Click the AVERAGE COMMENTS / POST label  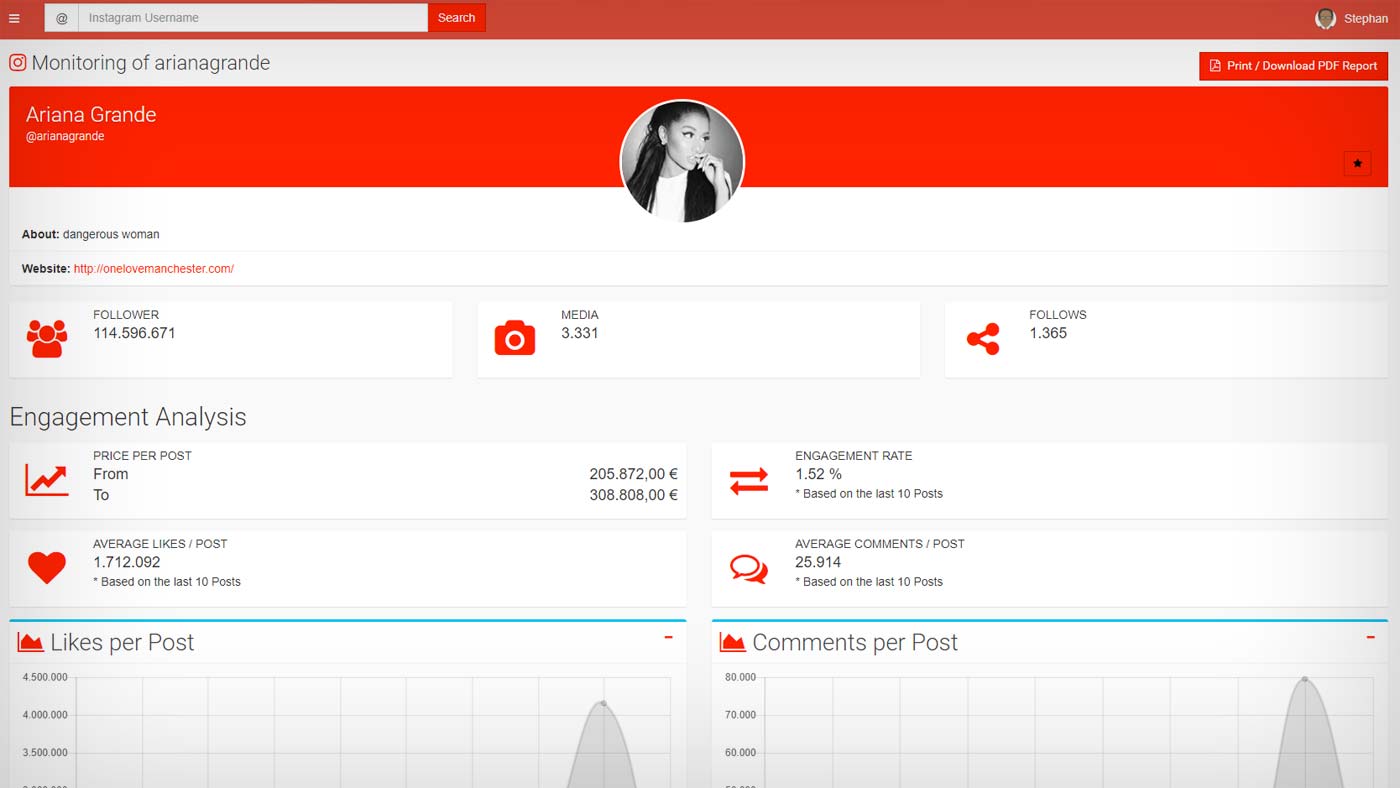pyautogui.click(x=880, y=544)
